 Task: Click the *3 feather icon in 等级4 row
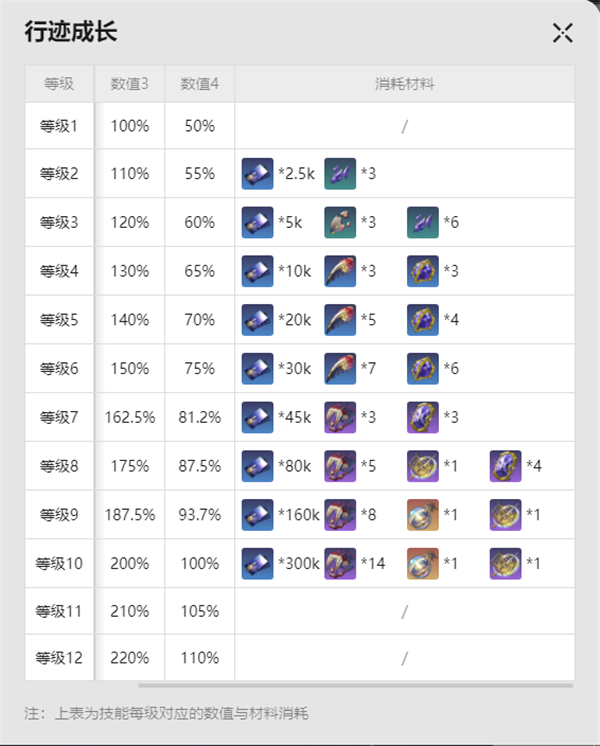coord(340,271)
